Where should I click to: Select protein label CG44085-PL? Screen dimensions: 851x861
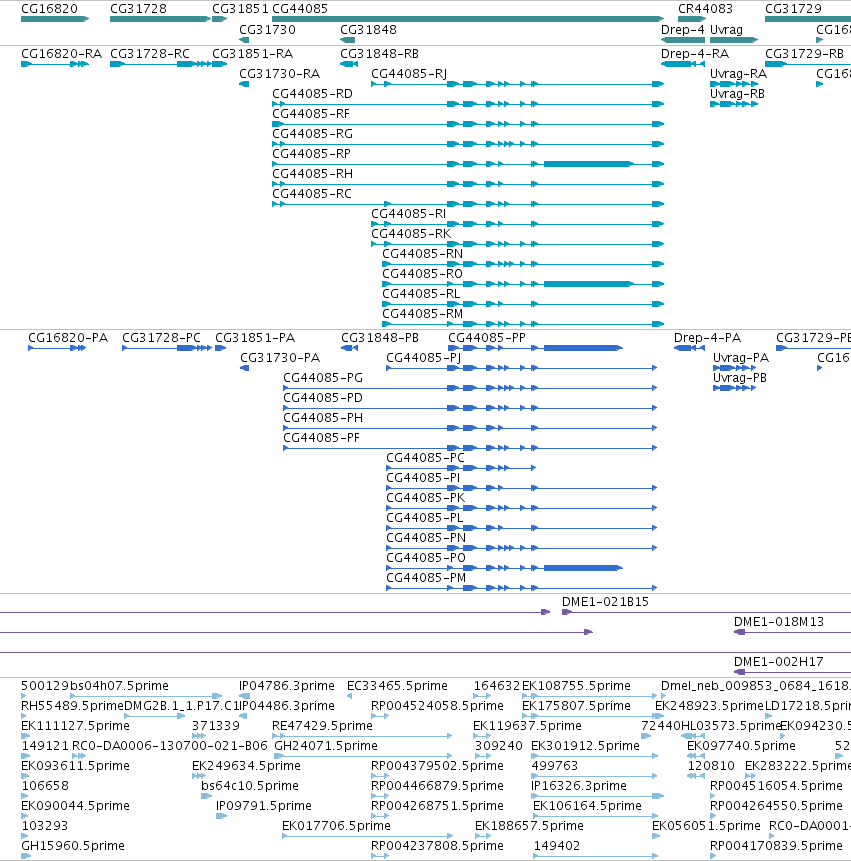(x=424, y=518)
